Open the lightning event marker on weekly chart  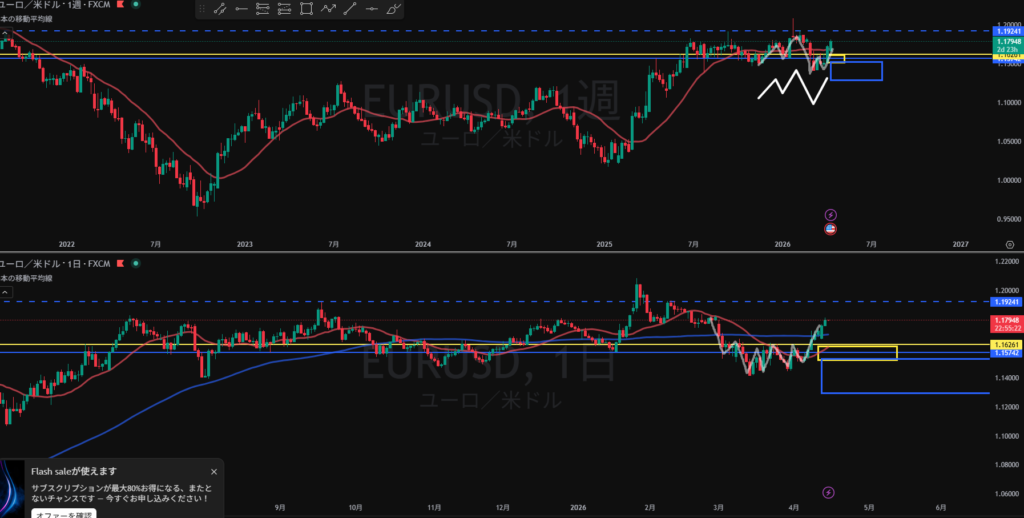click(830, 214)
